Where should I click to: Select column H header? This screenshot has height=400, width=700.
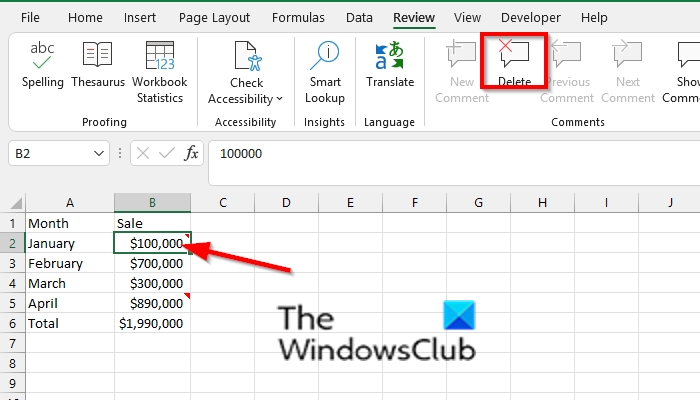[542, 203]
